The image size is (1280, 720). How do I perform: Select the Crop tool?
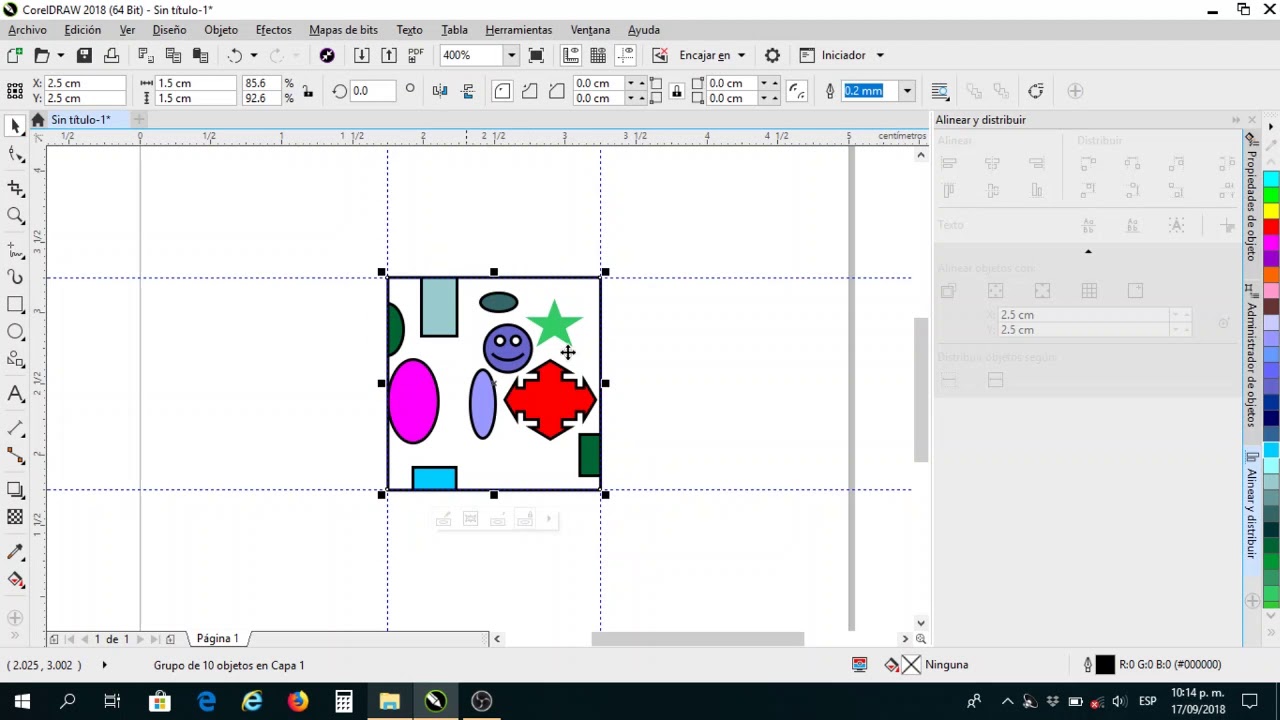pyautogui.click(x=15, y=187)
